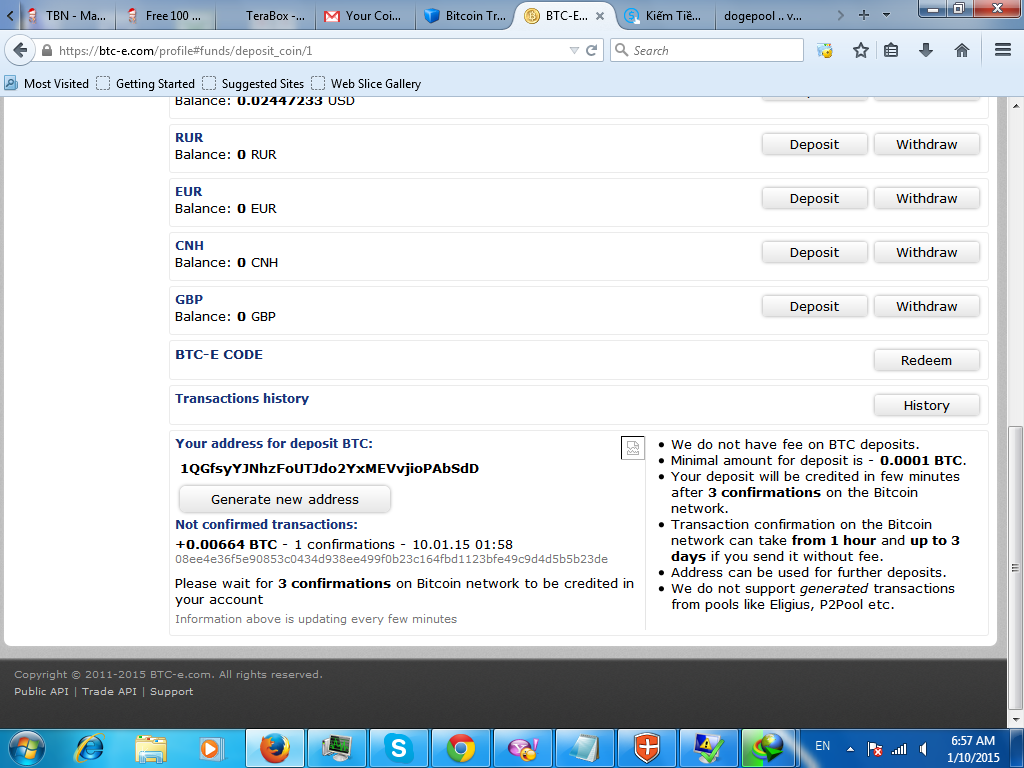
Task: Open Skype from the taskbar
Action: coord(398,748)
